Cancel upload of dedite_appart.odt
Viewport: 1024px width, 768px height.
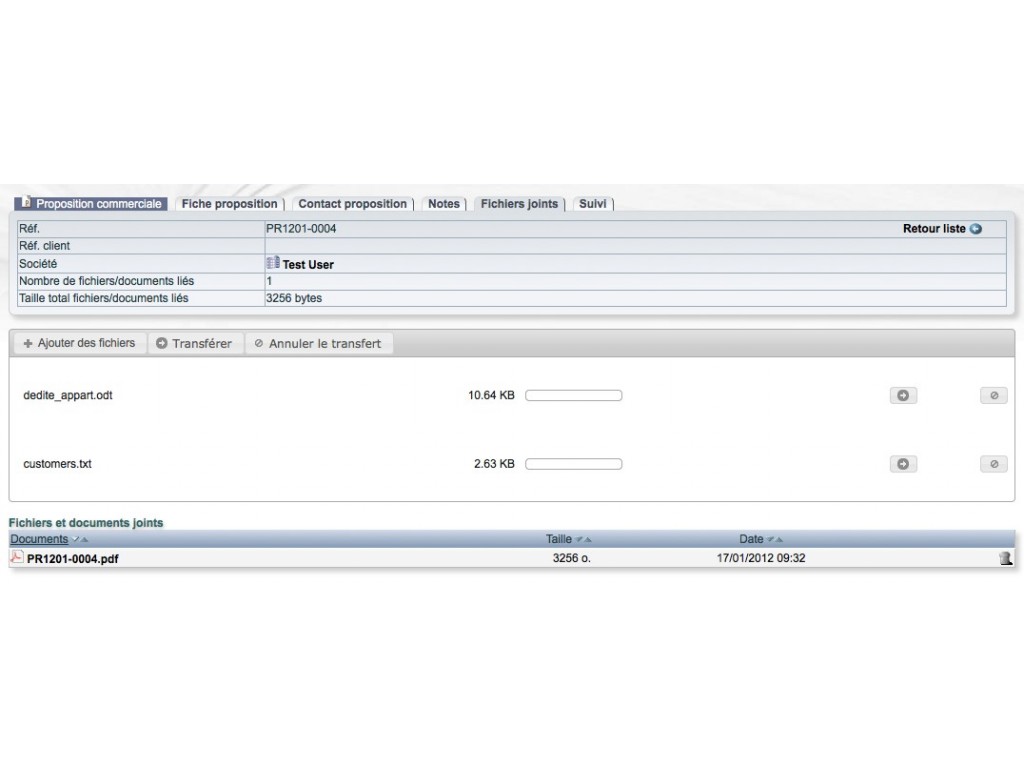pyautogui.click(x=993, y=395)
